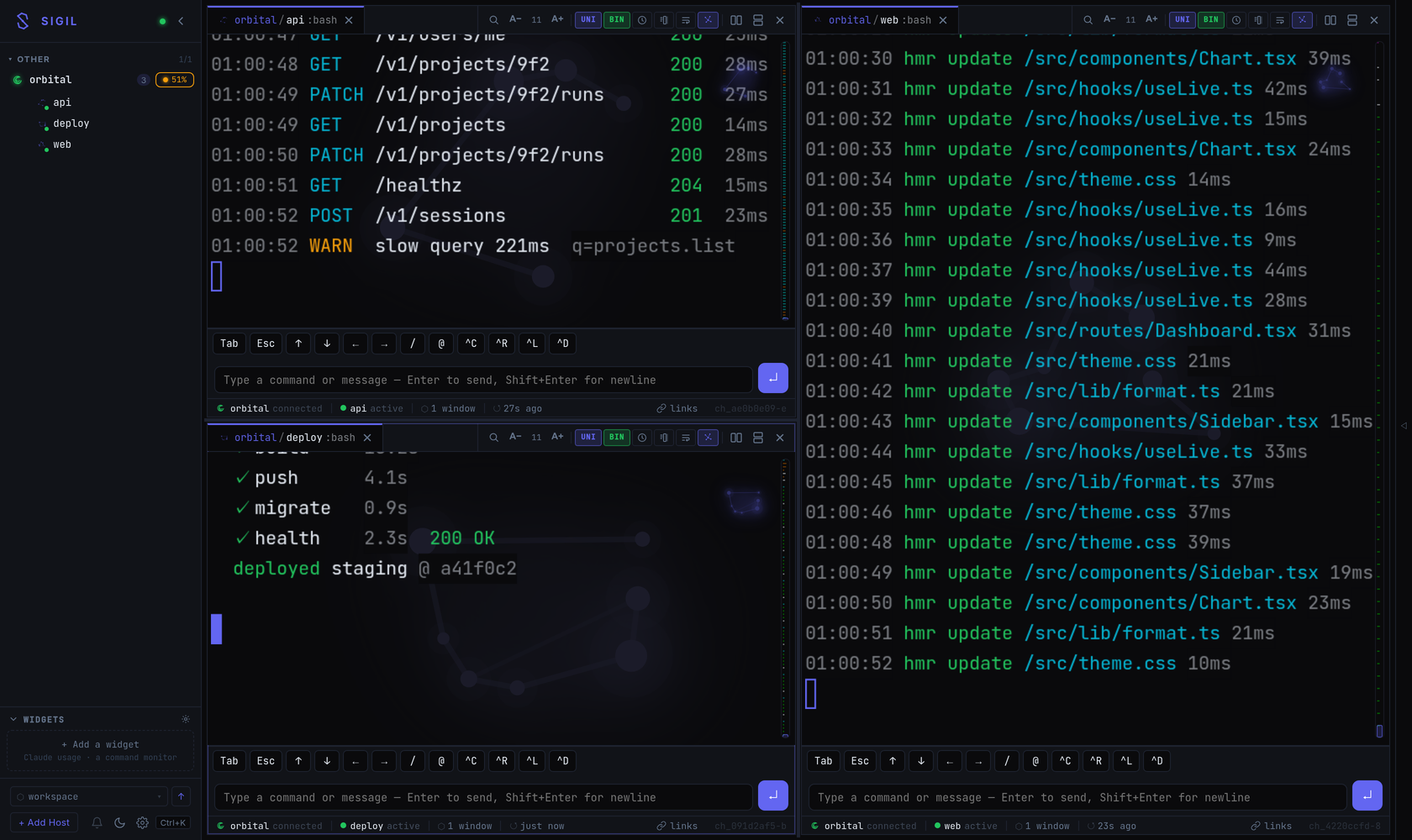Open search in the orbital/api pane

(x=493, y=20)
